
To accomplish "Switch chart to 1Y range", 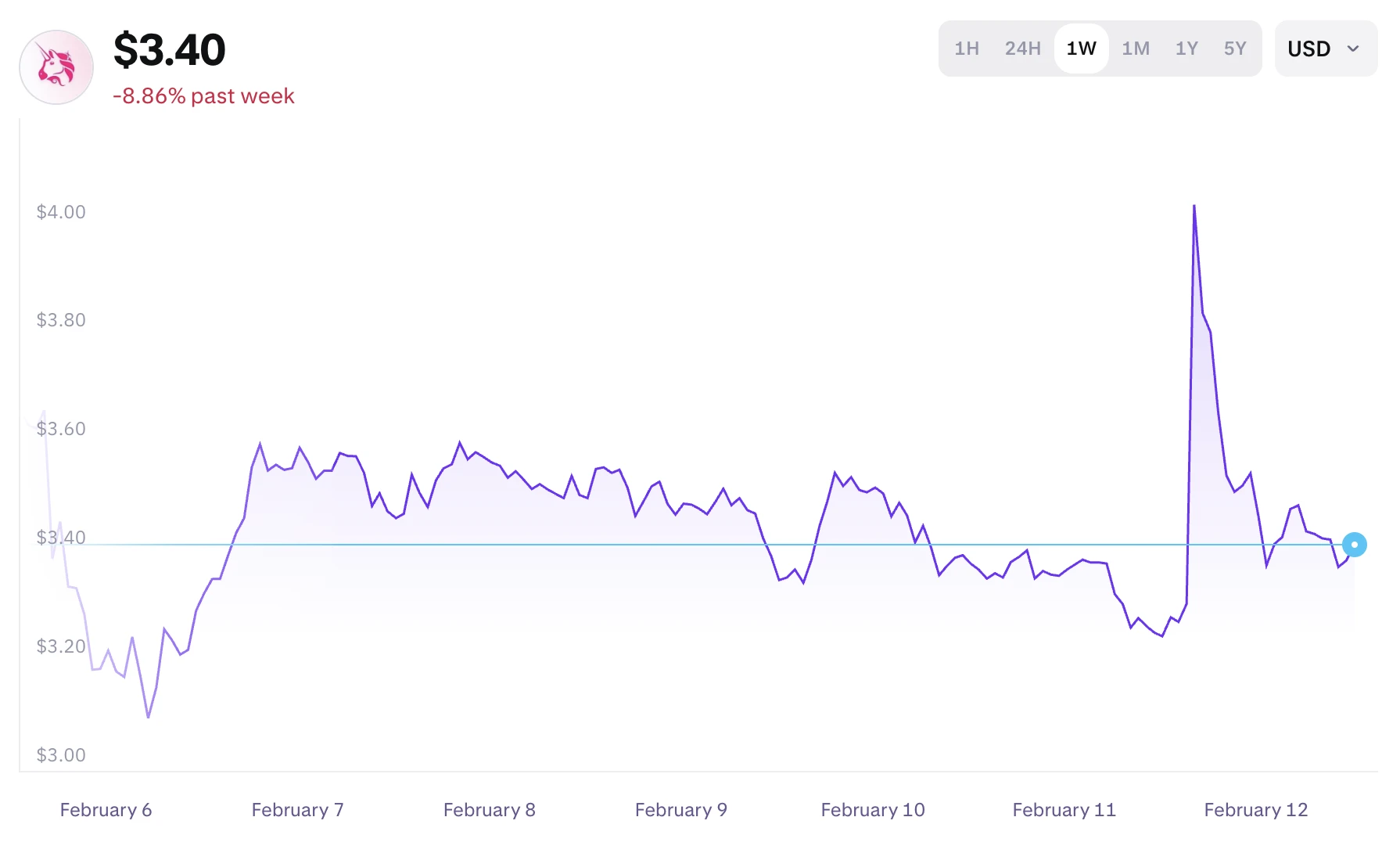I will click(1186, 49).
